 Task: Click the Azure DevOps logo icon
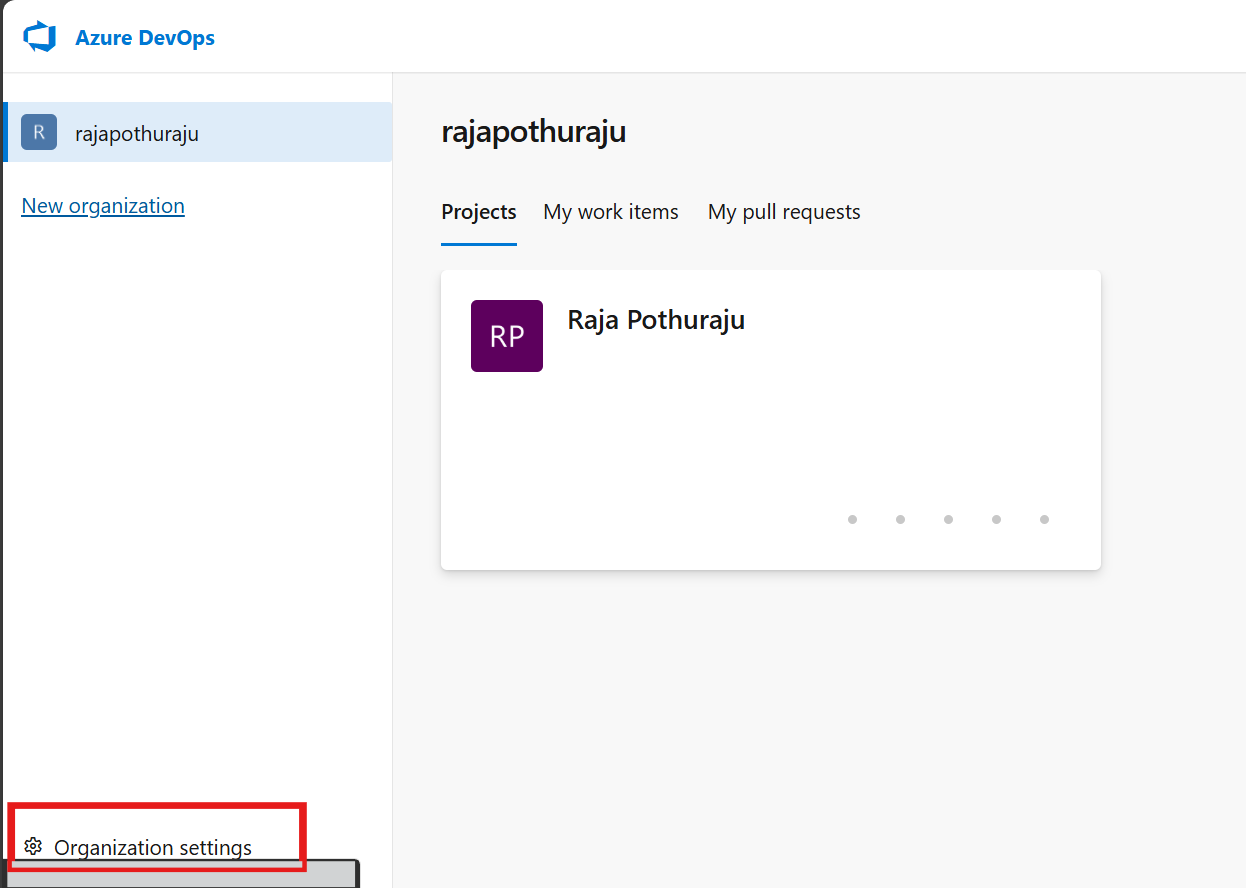click(39, 38)
